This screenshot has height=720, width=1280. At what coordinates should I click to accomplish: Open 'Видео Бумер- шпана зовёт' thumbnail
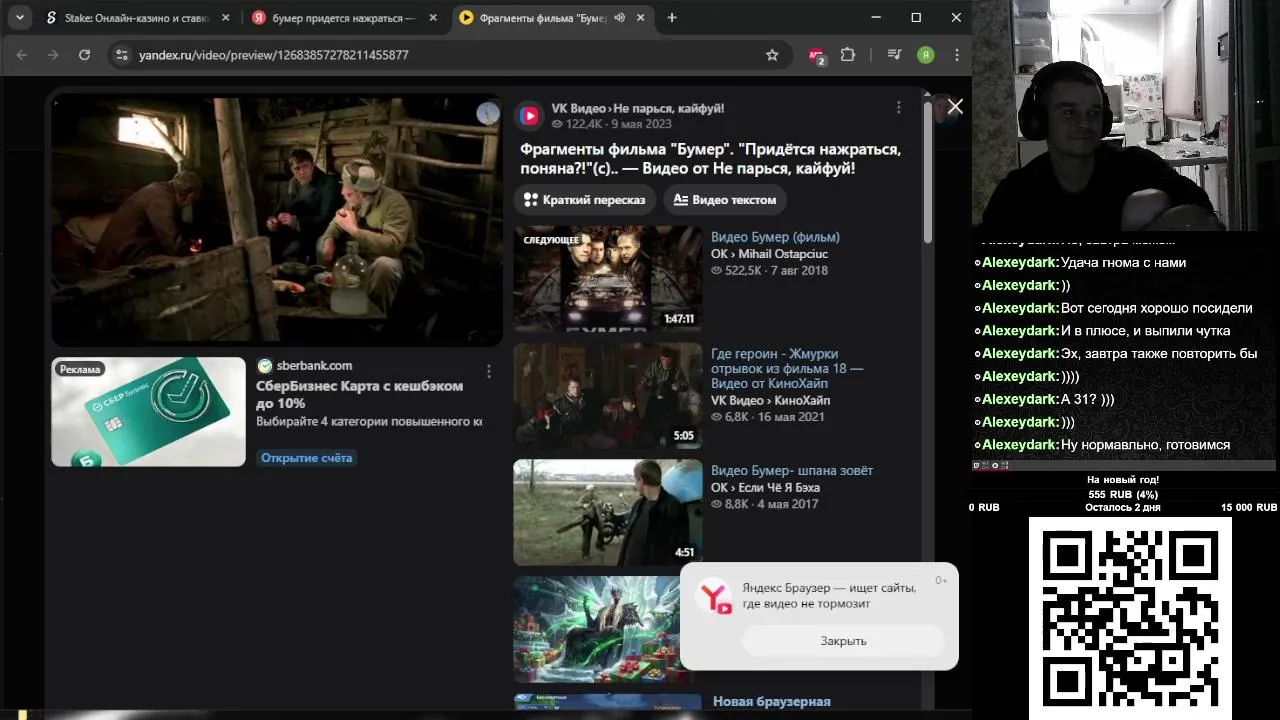608,513
